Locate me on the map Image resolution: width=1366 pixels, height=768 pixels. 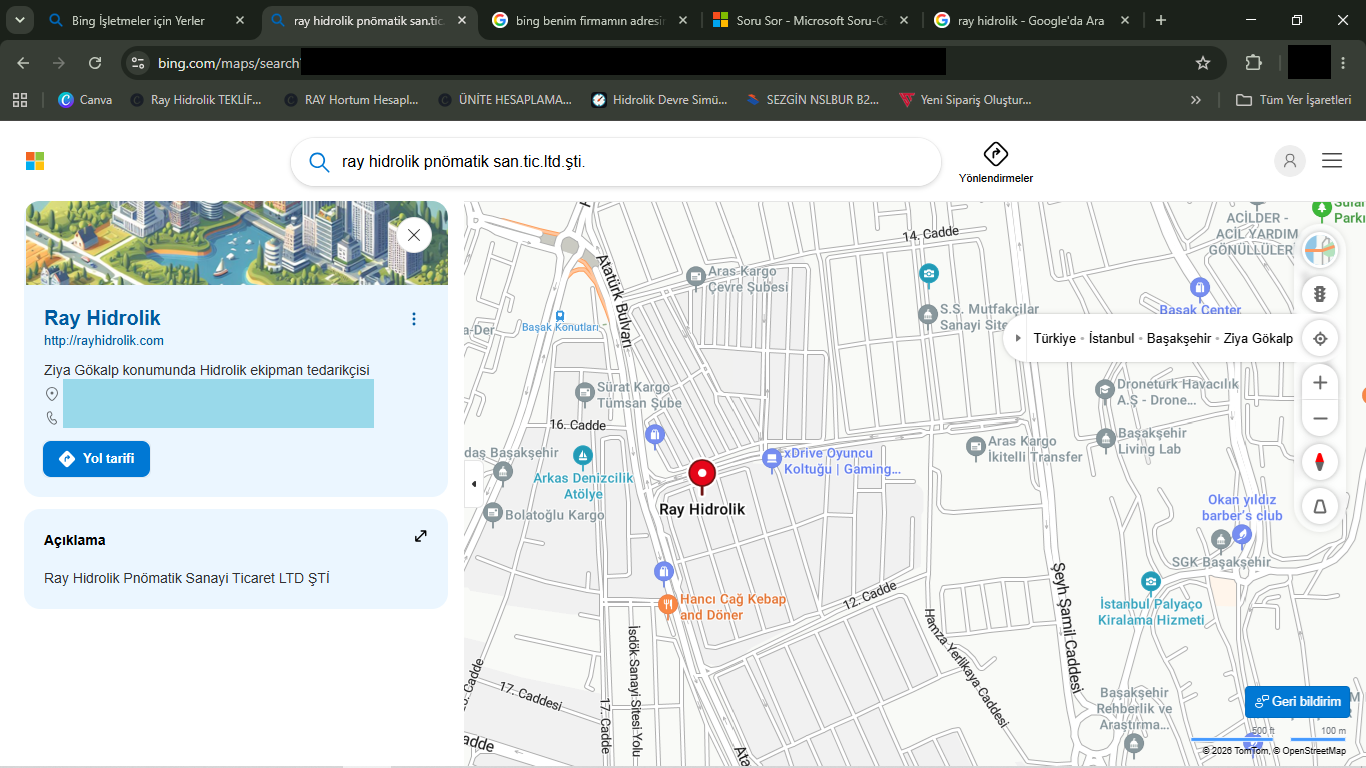click(1320, 338)
